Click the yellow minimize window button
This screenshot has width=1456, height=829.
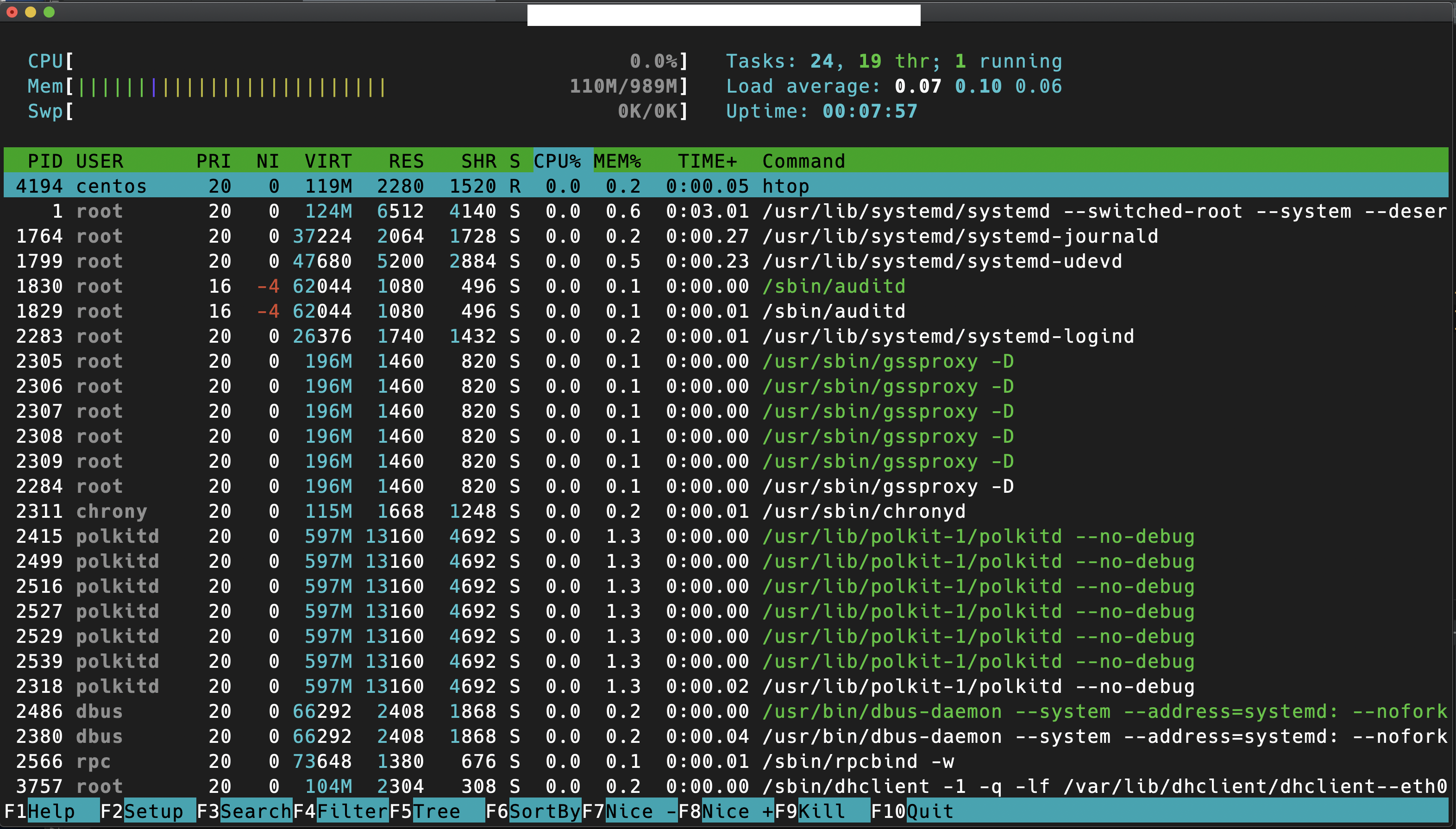pos(31,12)
